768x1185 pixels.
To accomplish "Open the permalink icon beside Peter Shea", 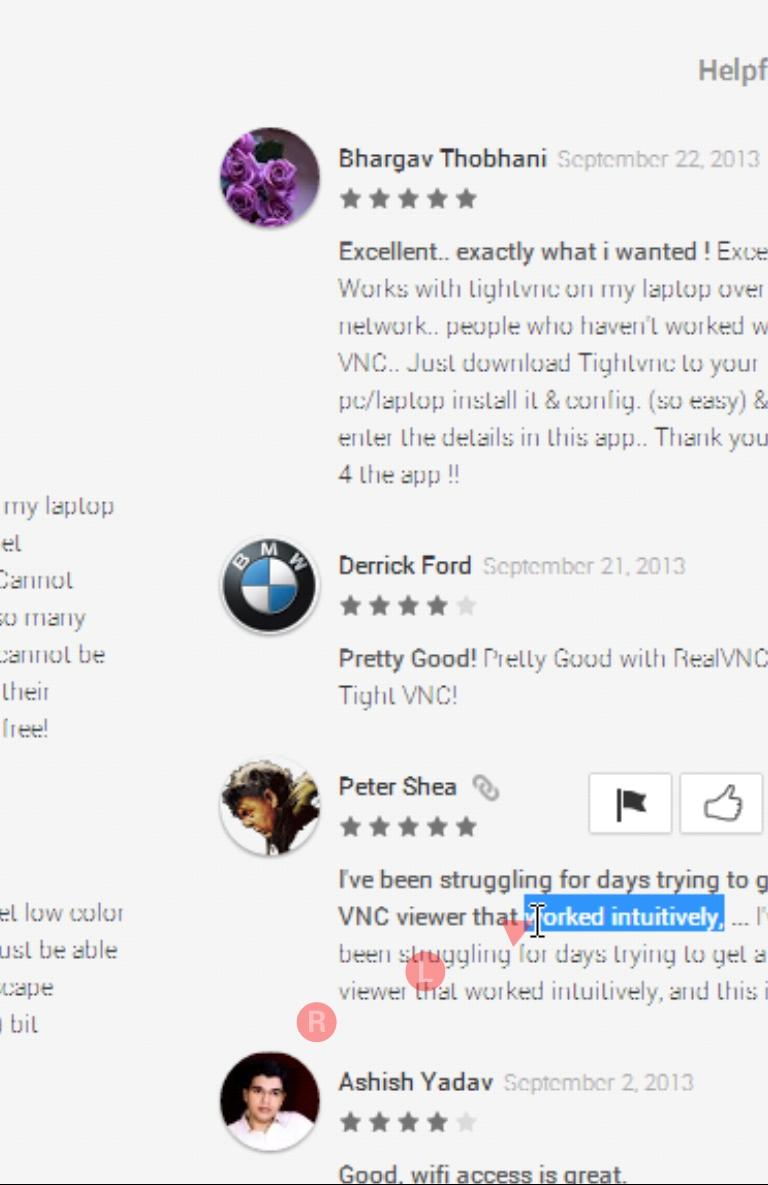I will (x=485, y=787).
